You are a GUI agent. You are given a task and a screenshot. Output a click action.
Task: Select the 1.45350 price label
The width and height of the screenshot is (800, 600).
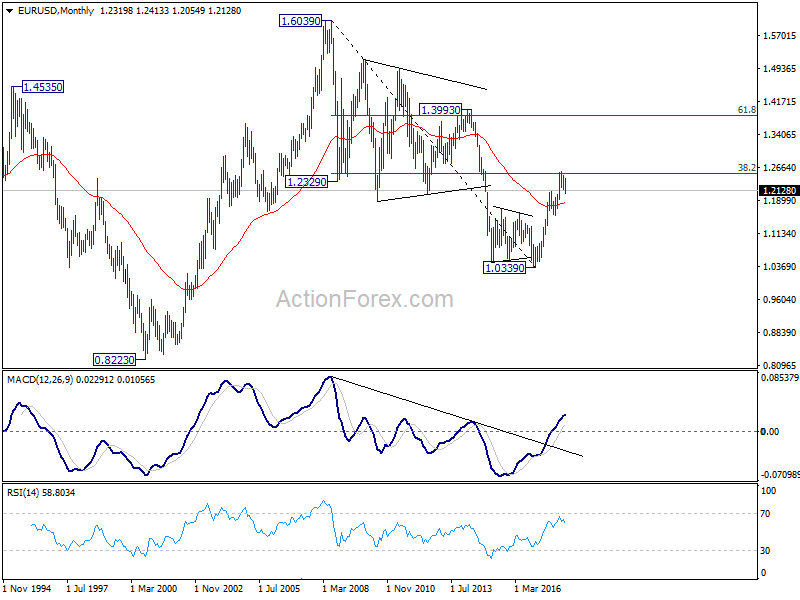point(43,87)
